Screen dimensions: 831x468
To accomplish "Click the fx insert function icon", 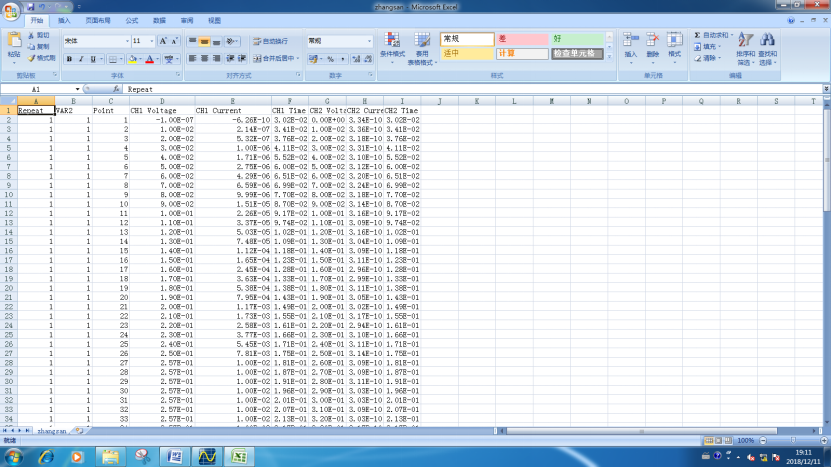I will click(116, 89).
